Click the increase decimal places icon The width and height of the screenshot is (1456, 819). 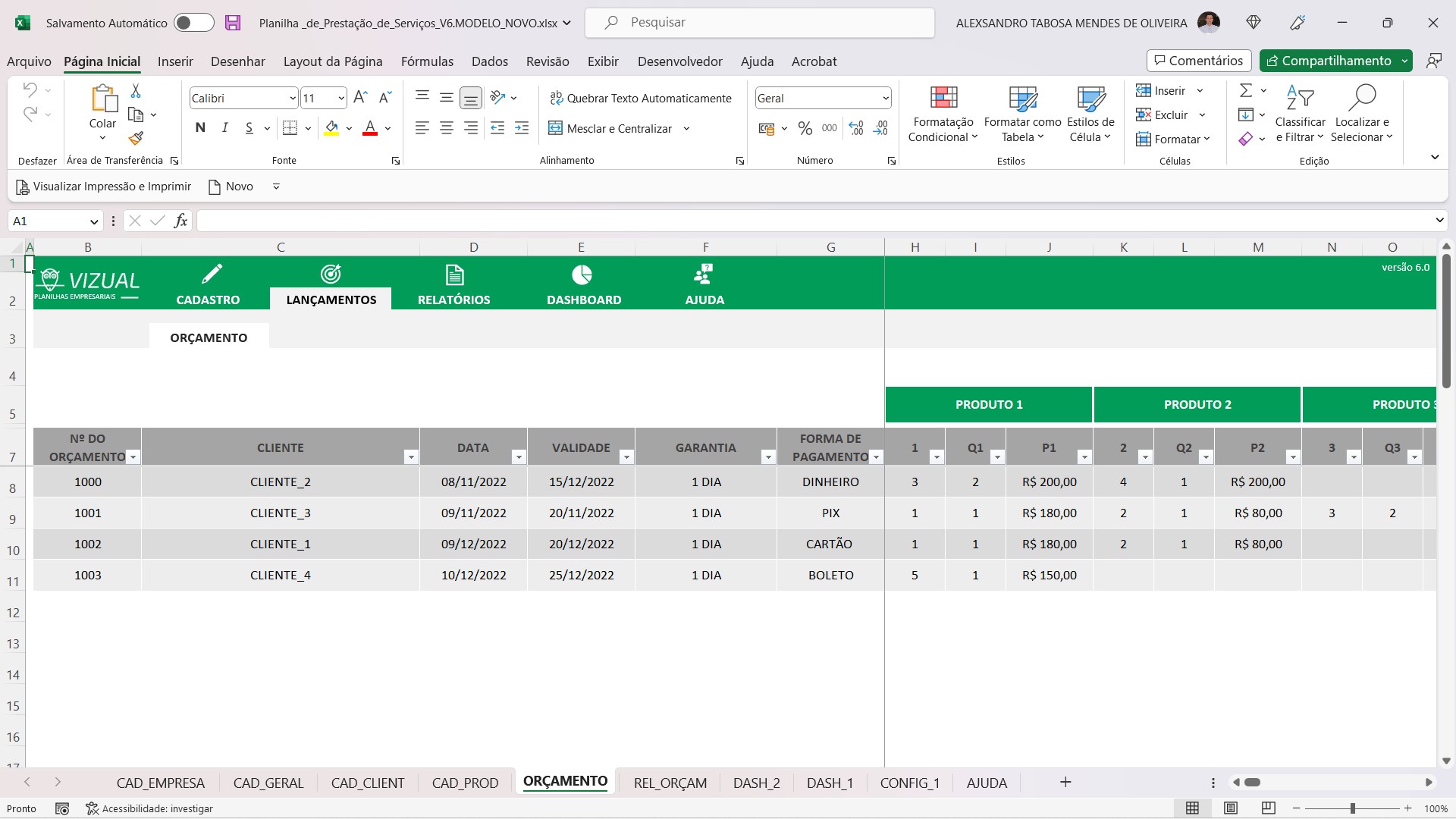[x=856, y=128]
